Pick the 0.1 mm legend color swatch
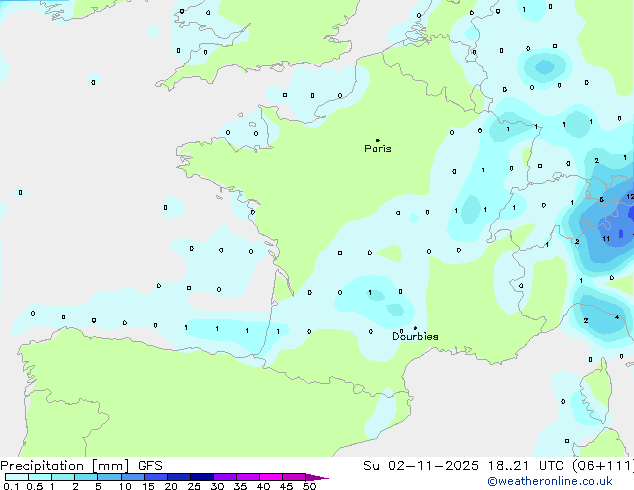 point(17,477)
